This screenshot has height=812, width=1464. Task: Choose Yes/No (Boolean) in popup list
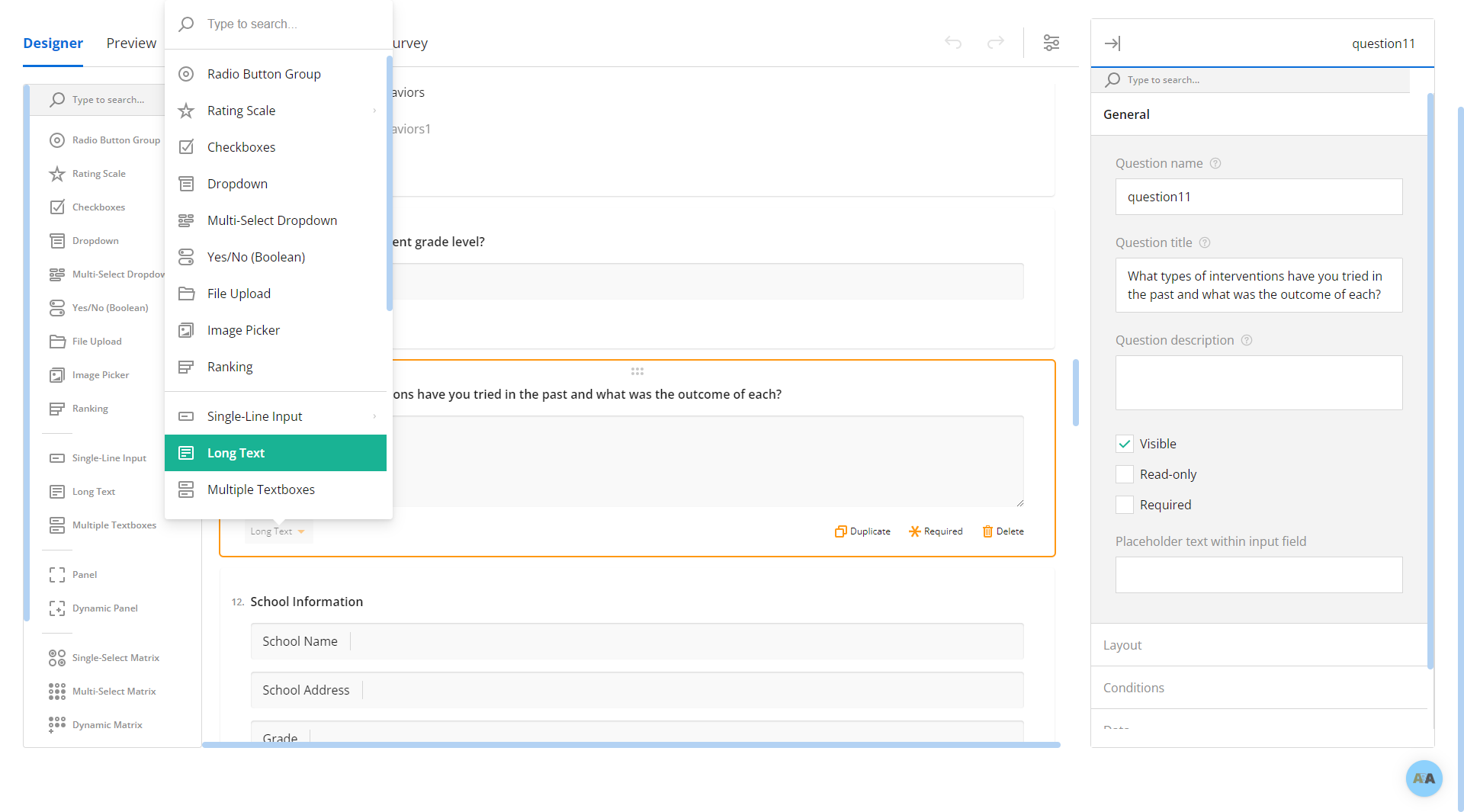(x=256, y=257)
